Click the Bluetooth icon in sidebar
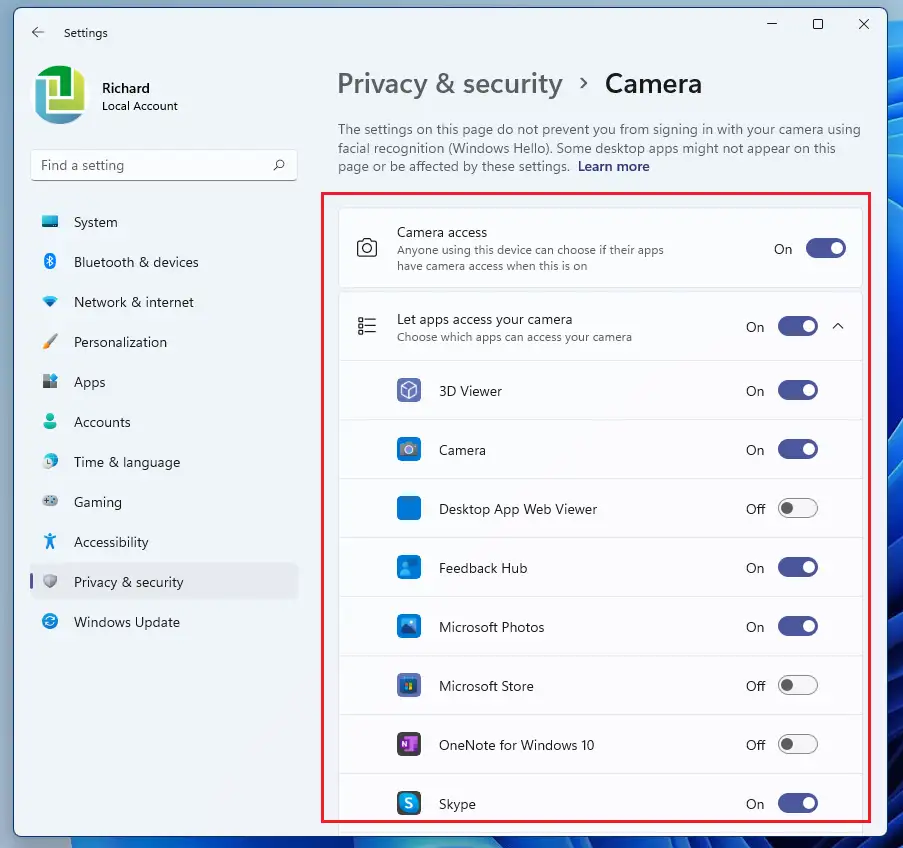 point(50,262)
